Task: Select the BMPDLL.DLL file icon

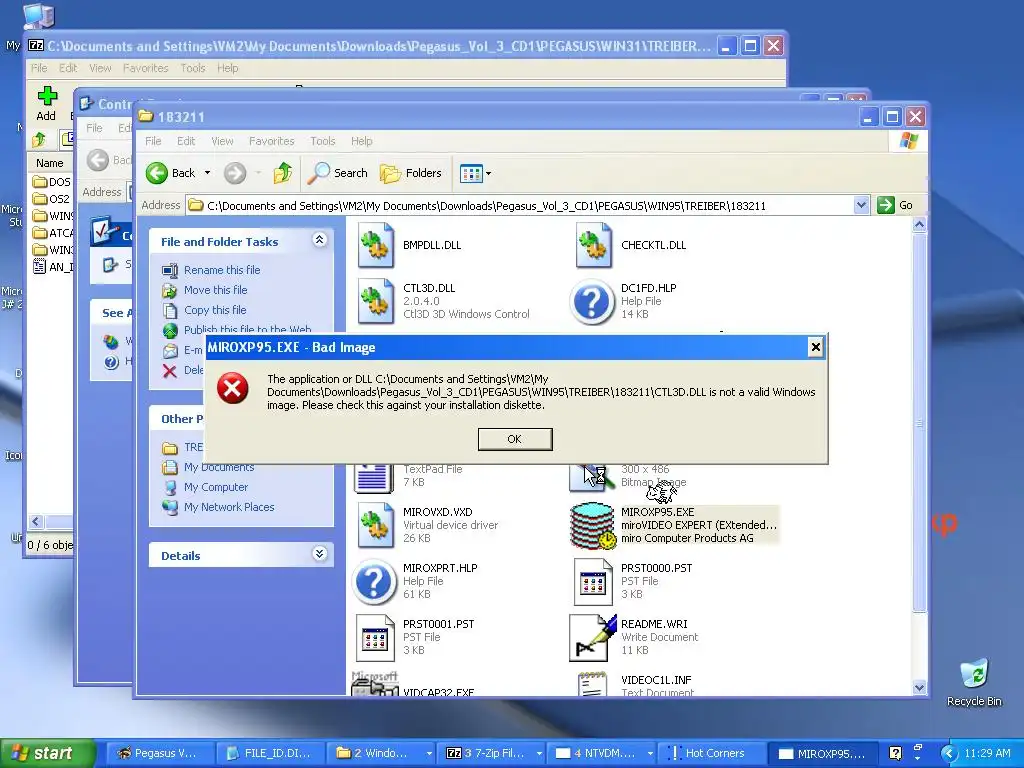Action: point(376,246)
